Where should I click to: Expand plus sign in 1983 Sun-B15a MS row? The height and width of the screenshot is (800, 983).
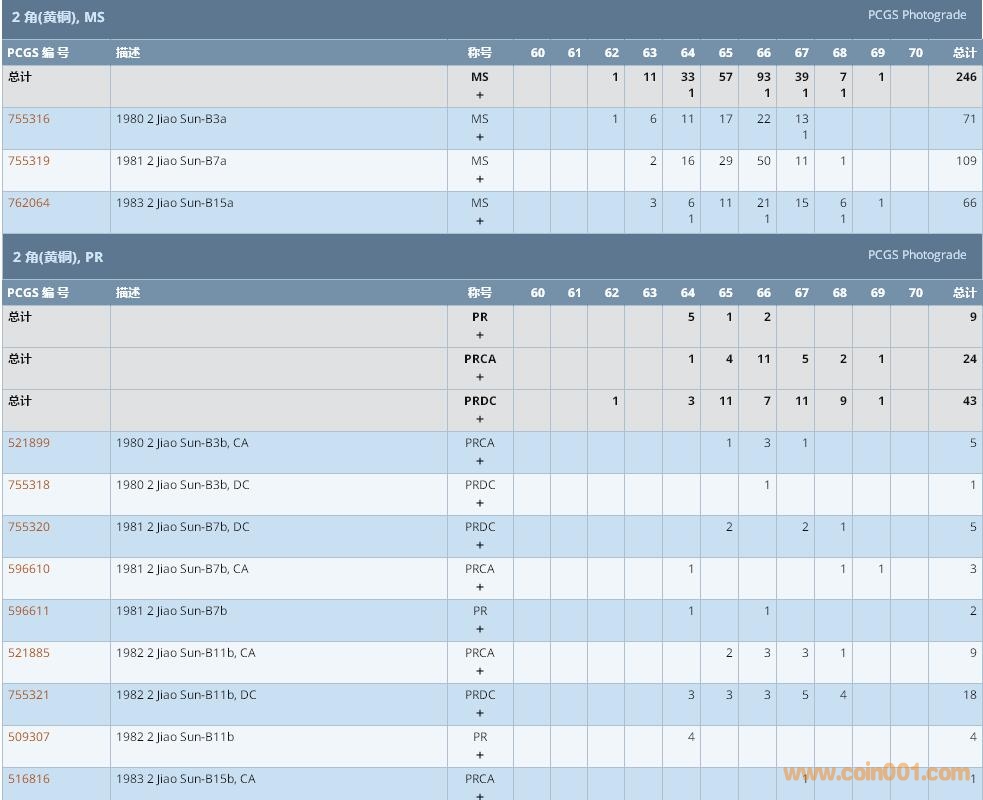coord(480,222)
